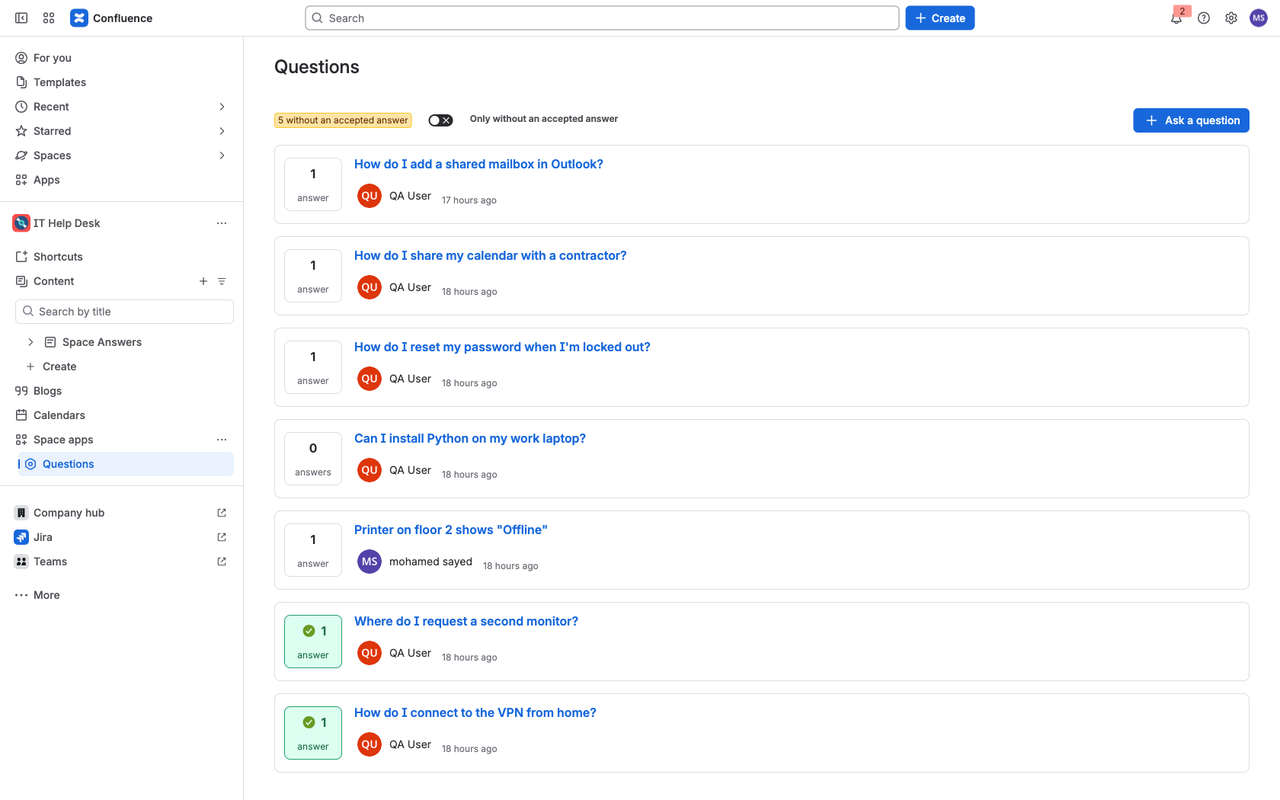Toggle only without an accepted answer
1280x800 pixels.
(440, 120)
